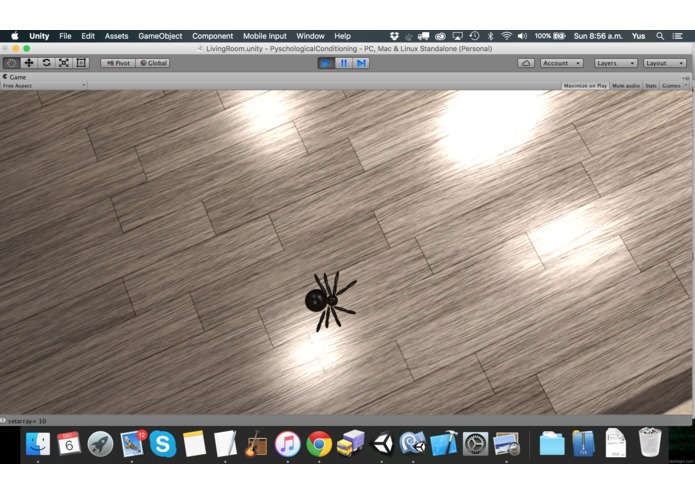Open the Layers dropdown
Image resolution: width=695 pixels, height=494 pixels.
click(616, 63)
